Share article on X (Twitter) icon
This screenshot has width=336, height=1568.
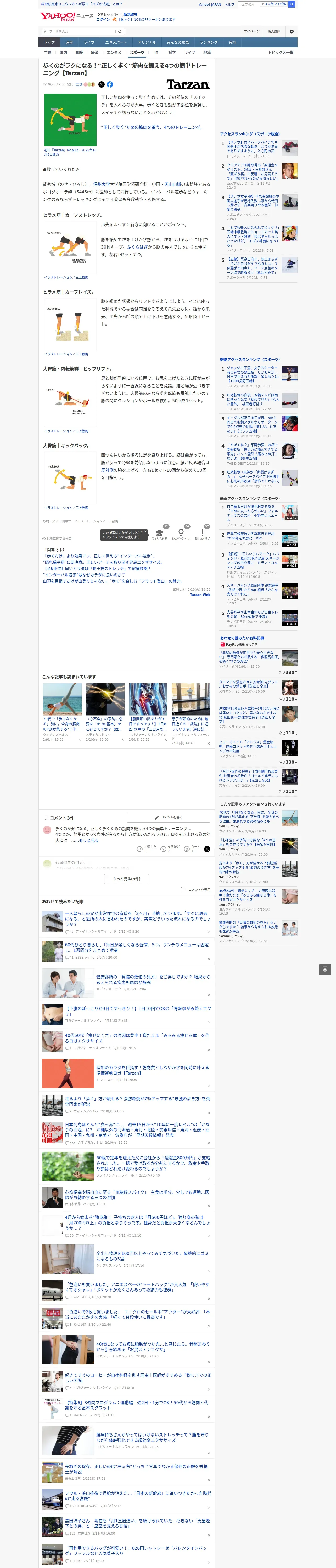coord(101,85)
